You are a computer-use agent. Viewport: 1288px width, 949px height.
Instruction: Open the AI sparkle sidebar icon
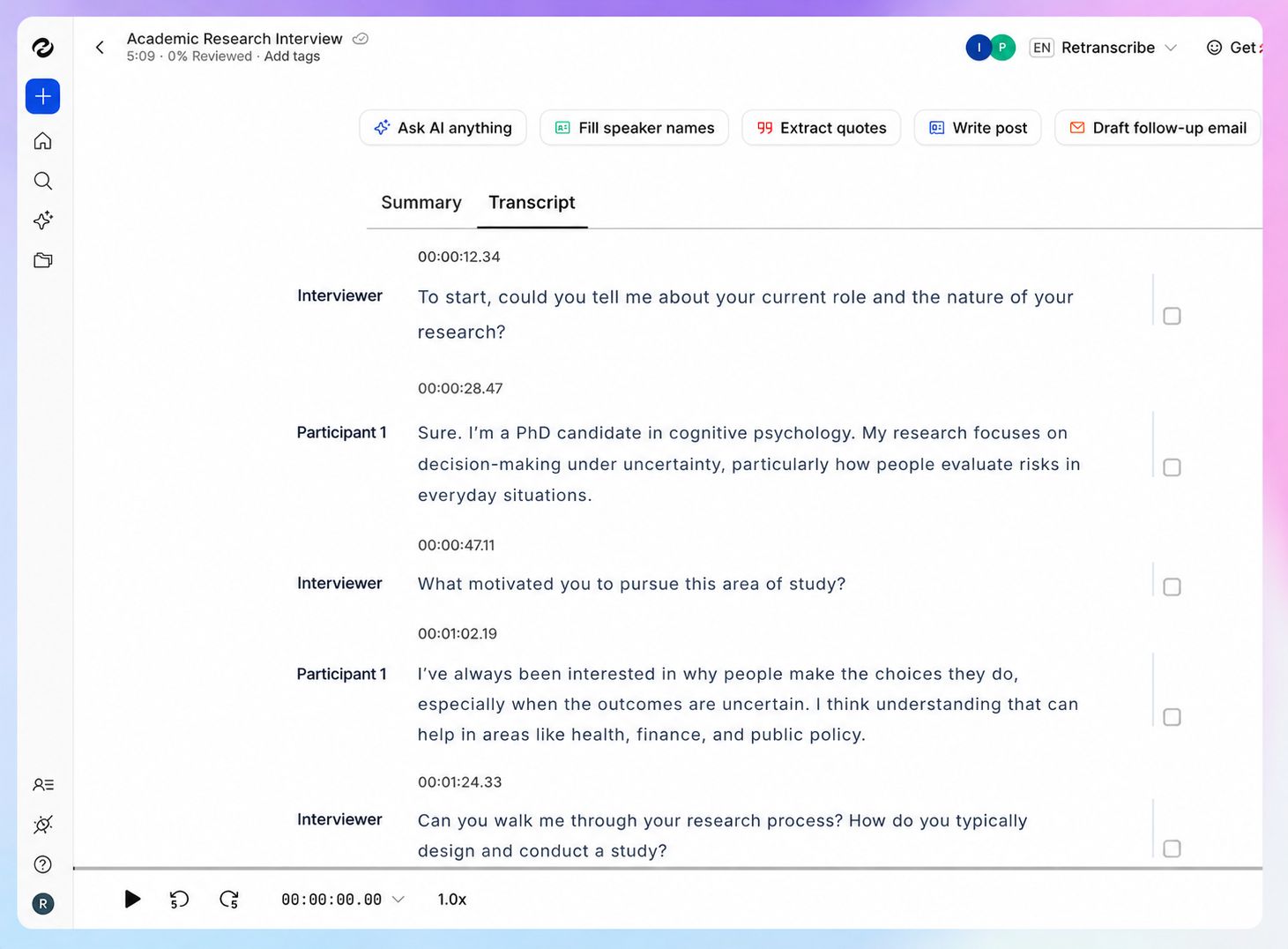click(x=42, y=220)
